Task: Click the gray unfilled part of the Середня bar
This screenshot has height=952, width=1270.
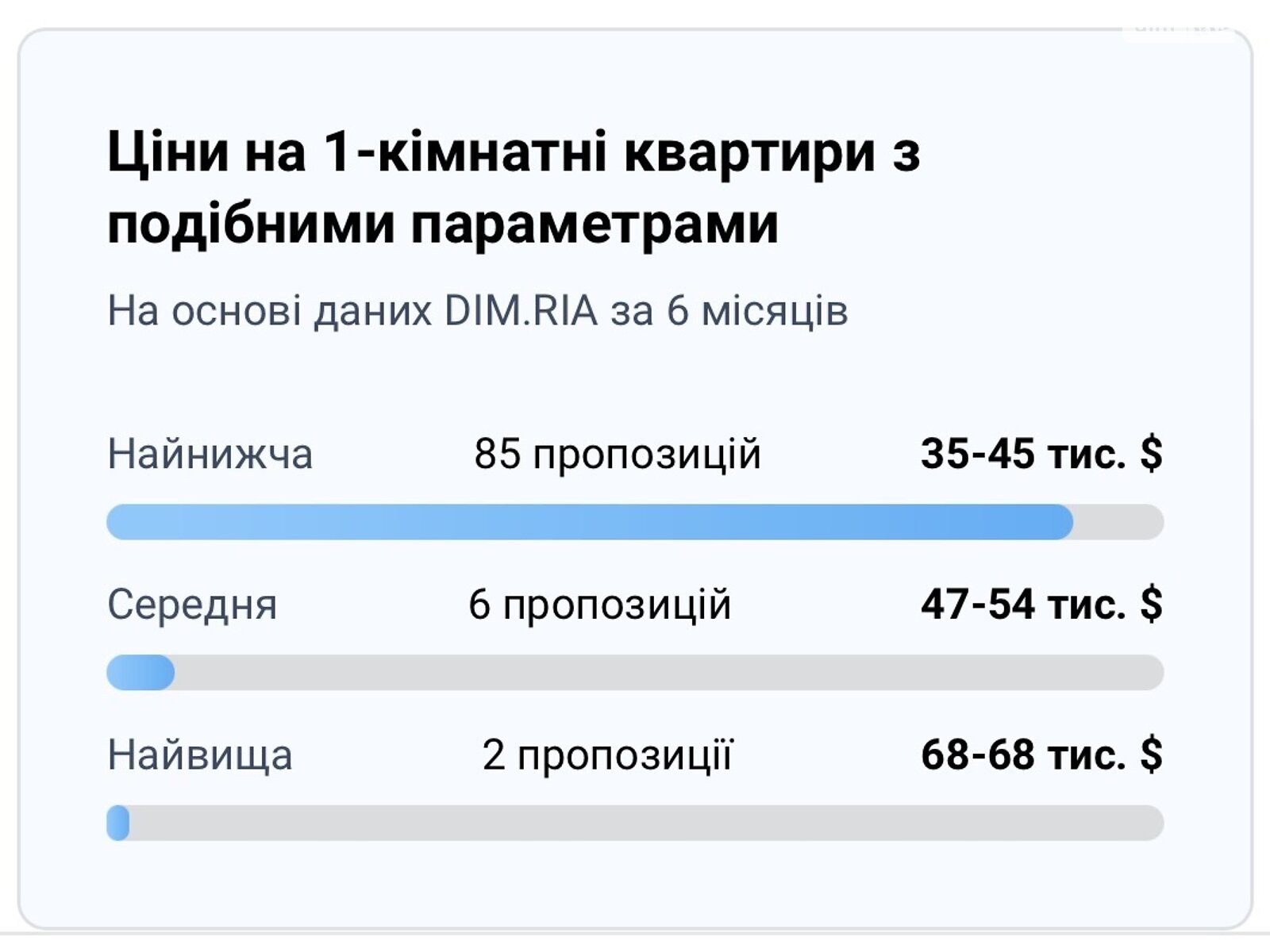Action: coord(668,673)
